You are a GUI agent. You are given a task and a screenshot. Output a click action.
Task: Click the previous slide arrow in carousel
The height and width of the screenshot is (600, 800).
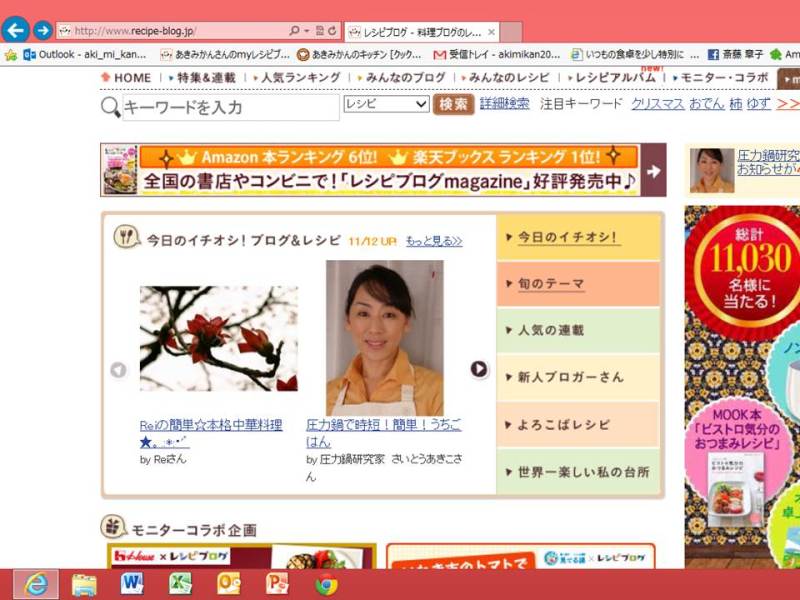tap(118, 369)
